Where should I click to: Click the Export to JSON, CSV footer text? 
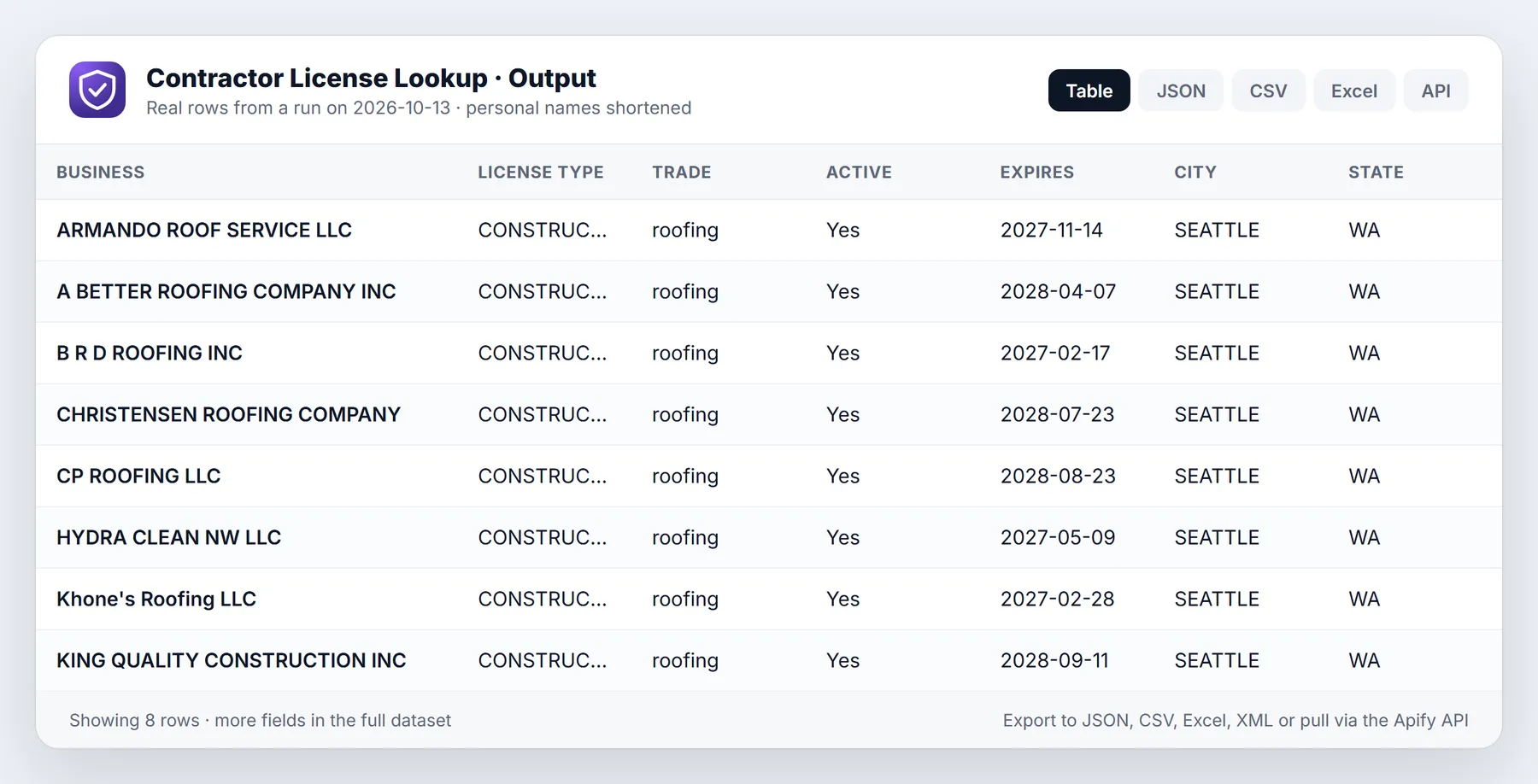pos(1236,720)
